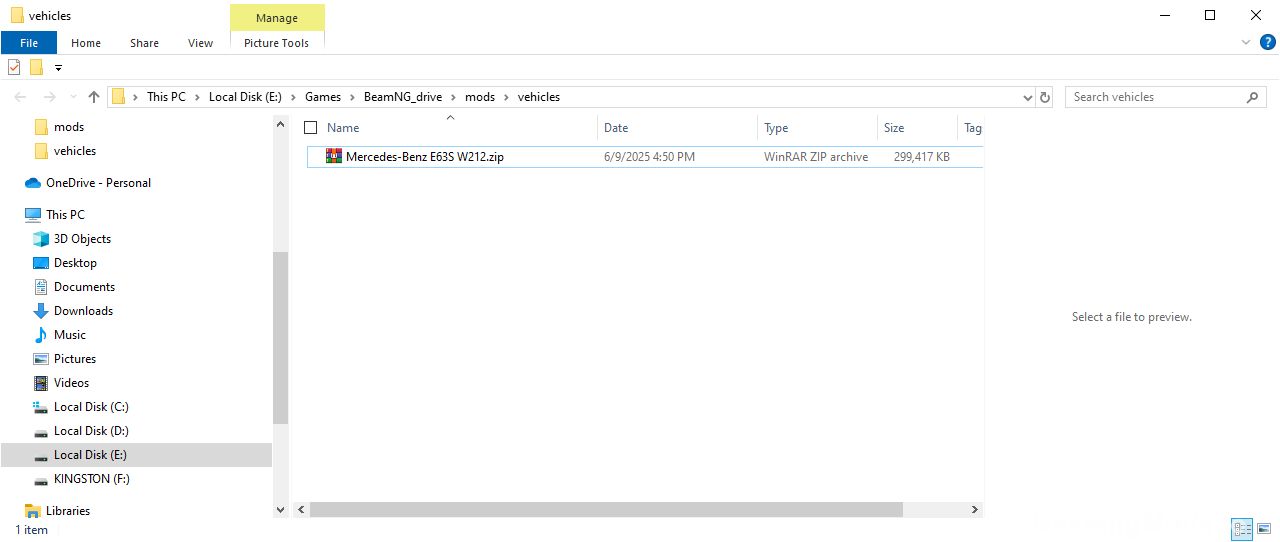Open Videos in navigation pane

71,383
